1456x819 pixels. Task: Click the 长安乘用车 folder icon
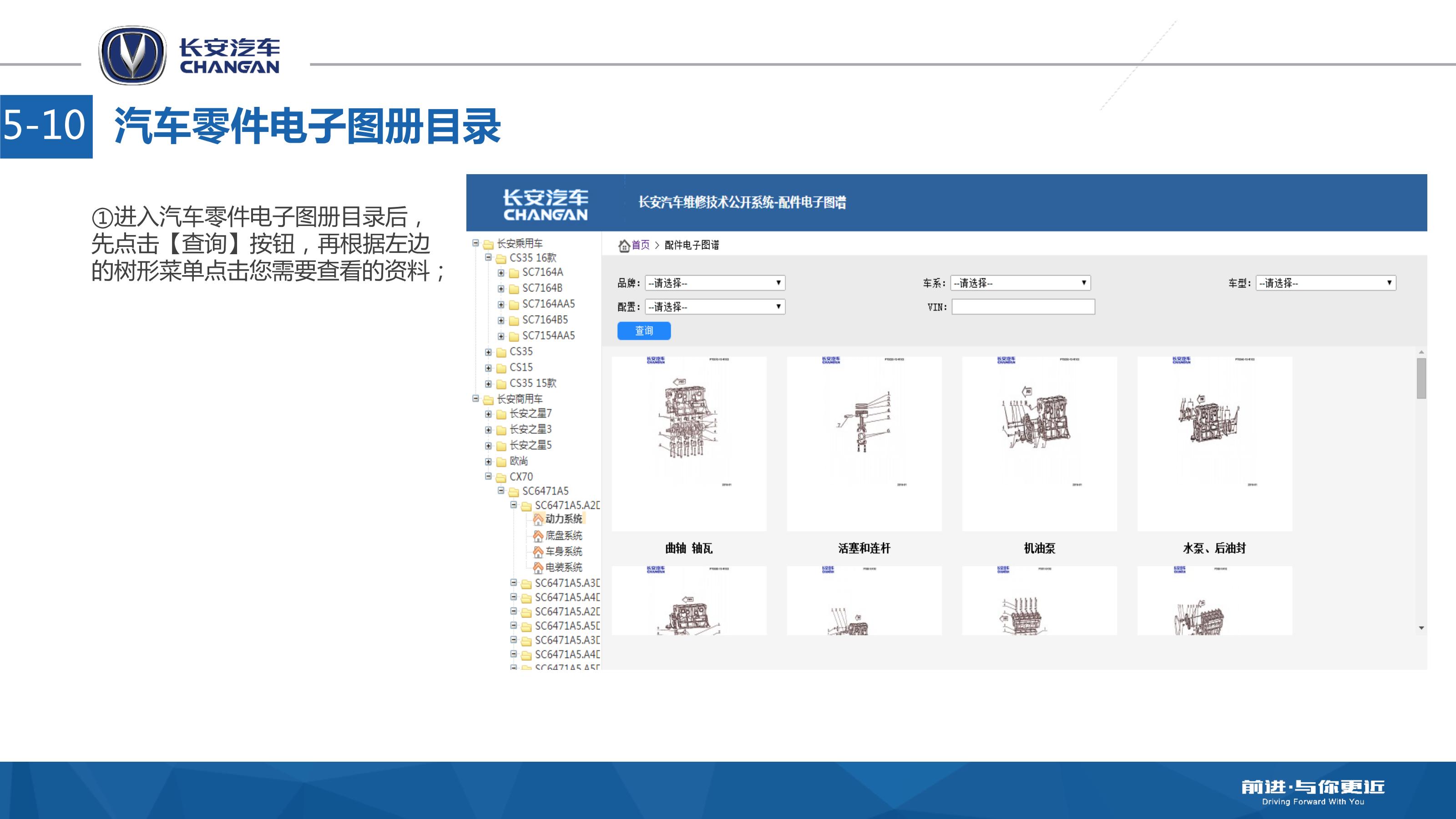pyautogui.click(x=488, y=244)
